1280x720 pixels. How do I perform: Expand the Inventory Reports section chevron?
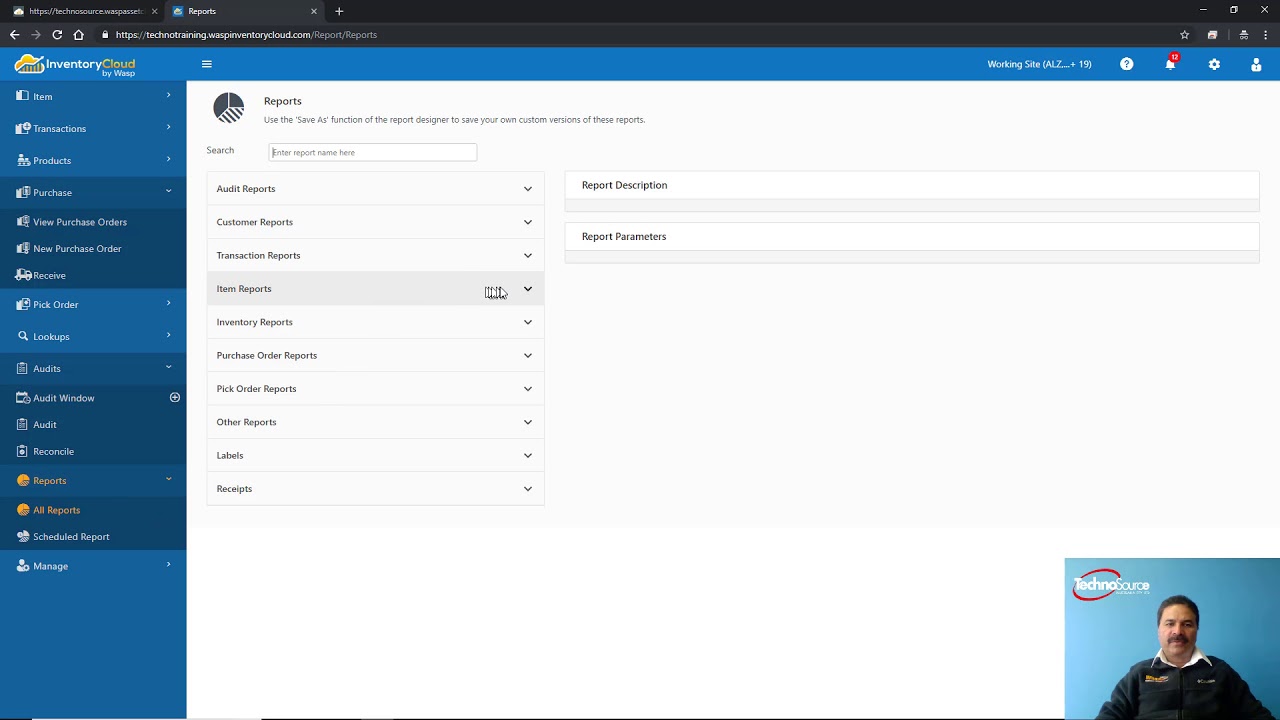tap(528, 322)
